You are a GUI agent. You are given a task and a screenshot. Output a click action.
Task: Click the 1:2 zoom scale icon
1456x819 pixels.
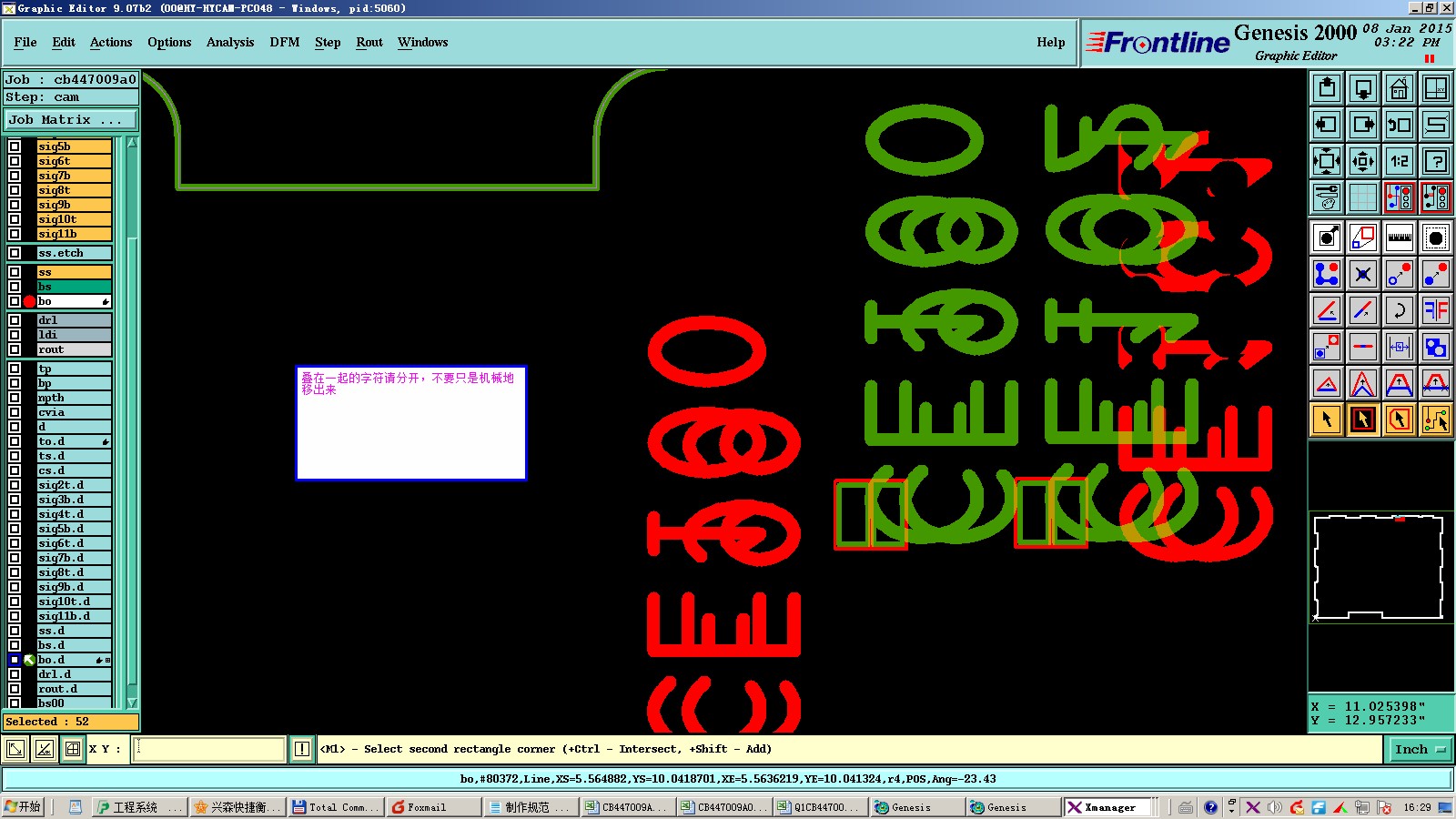pos(1400,161)
